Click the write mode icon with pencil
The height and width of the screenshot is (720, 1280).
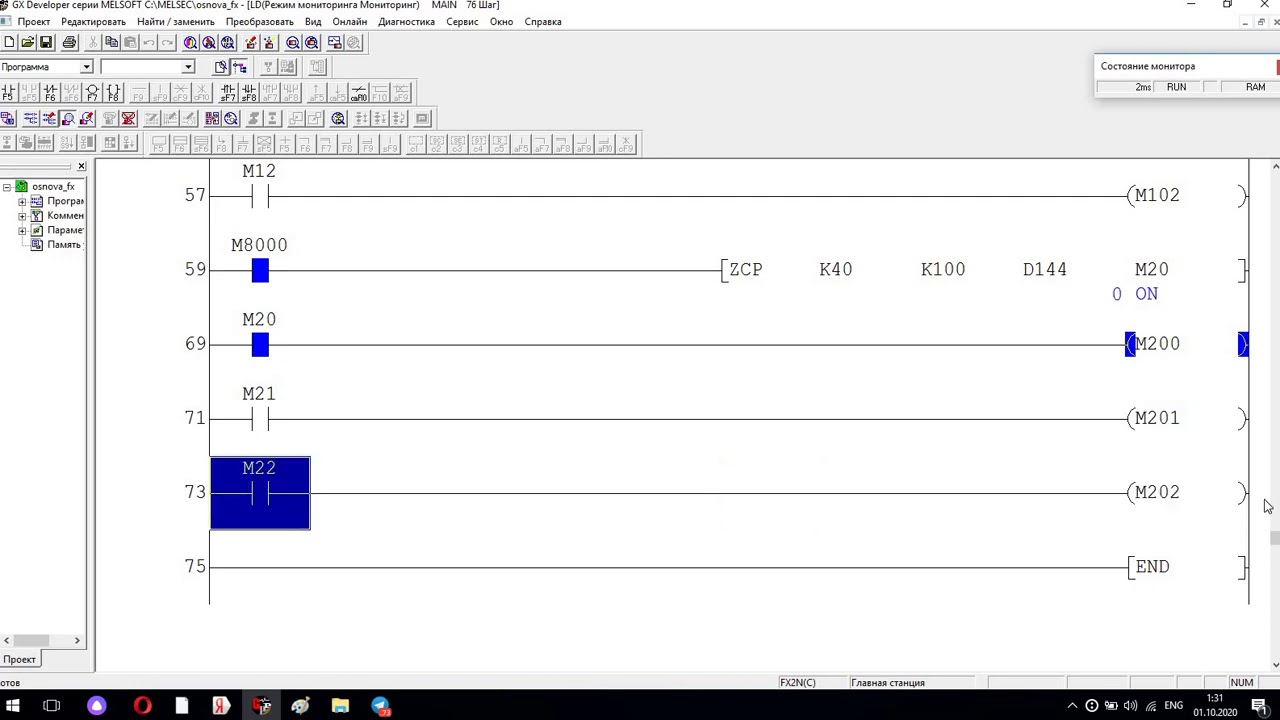coord(49,118)
